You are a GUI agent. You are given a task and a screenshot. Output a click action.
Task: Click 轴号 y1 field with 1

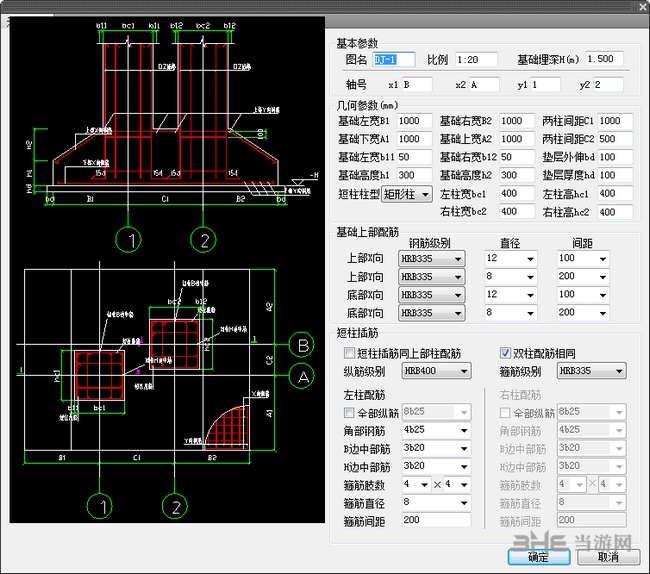point(546,85)
